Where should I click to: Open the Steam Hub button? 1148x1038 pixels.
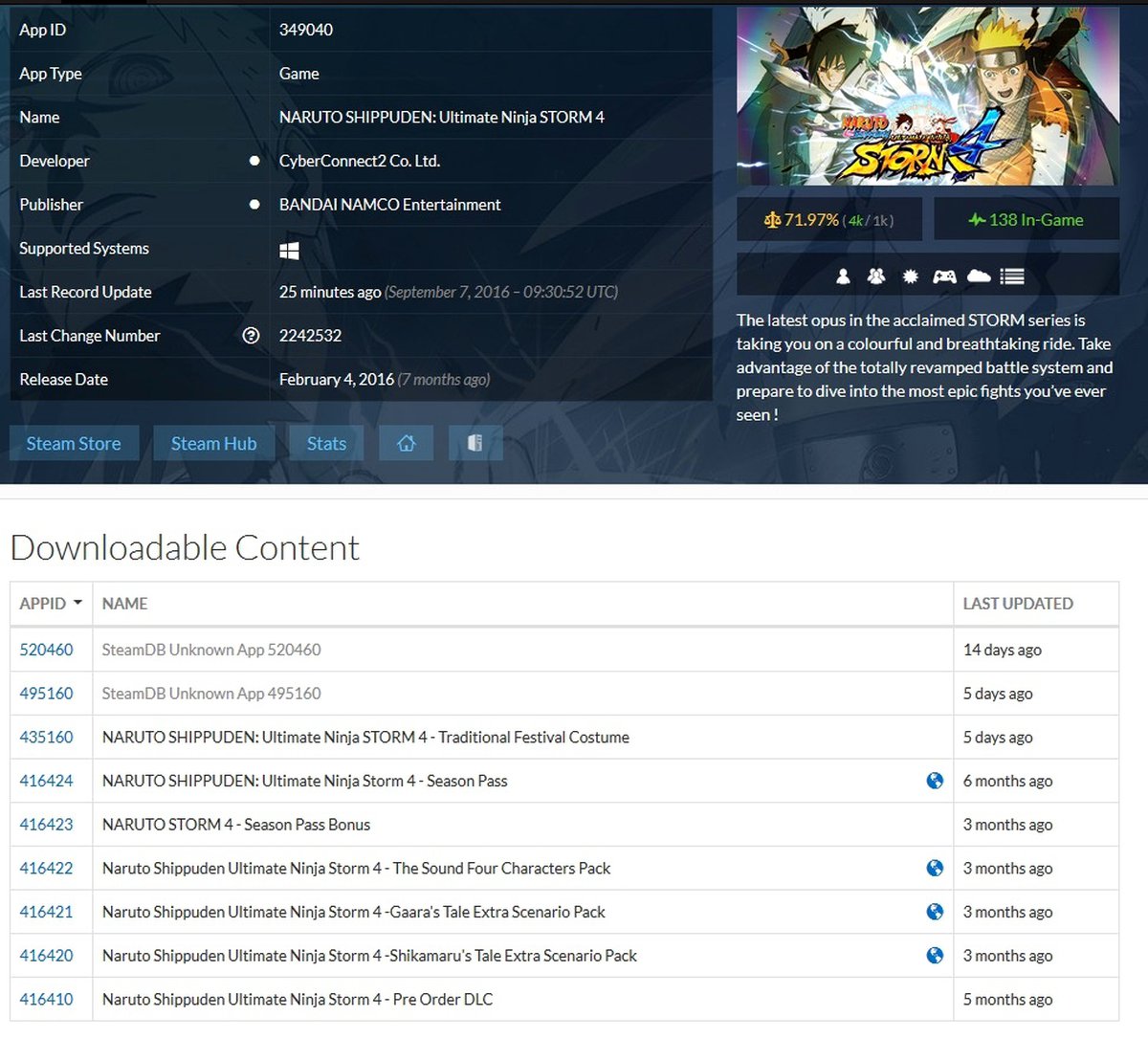pyautogui.click(x=213, y=443)
